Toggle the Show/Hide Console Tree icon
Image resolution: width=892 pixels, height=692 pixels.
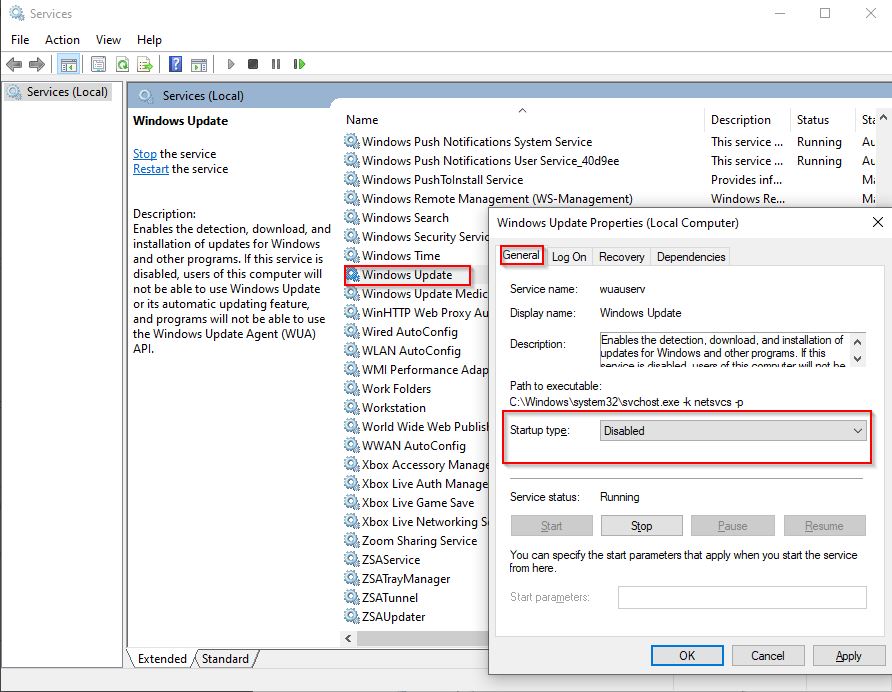68,64
